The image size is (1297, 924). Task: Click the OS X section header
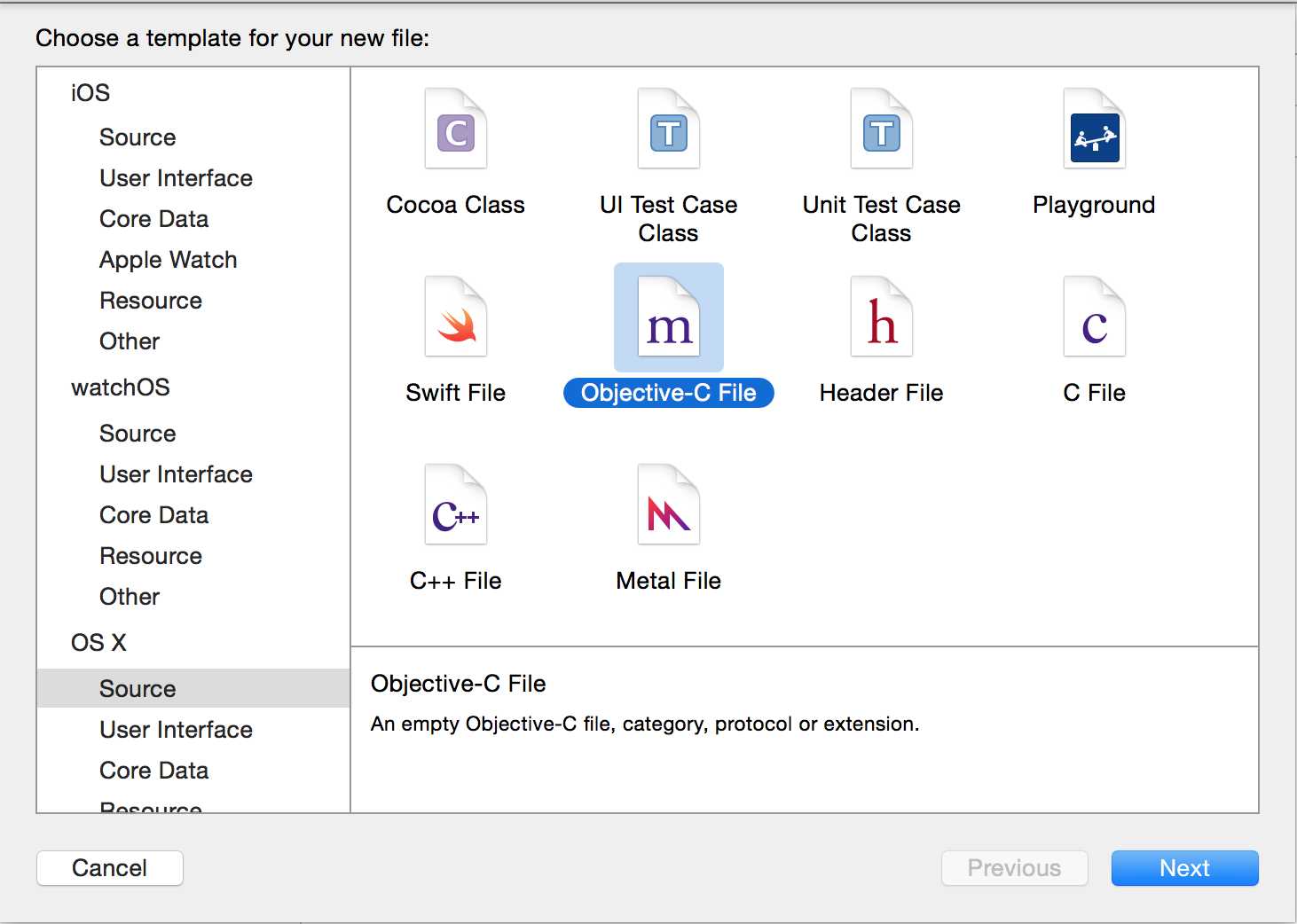(98, 643)
